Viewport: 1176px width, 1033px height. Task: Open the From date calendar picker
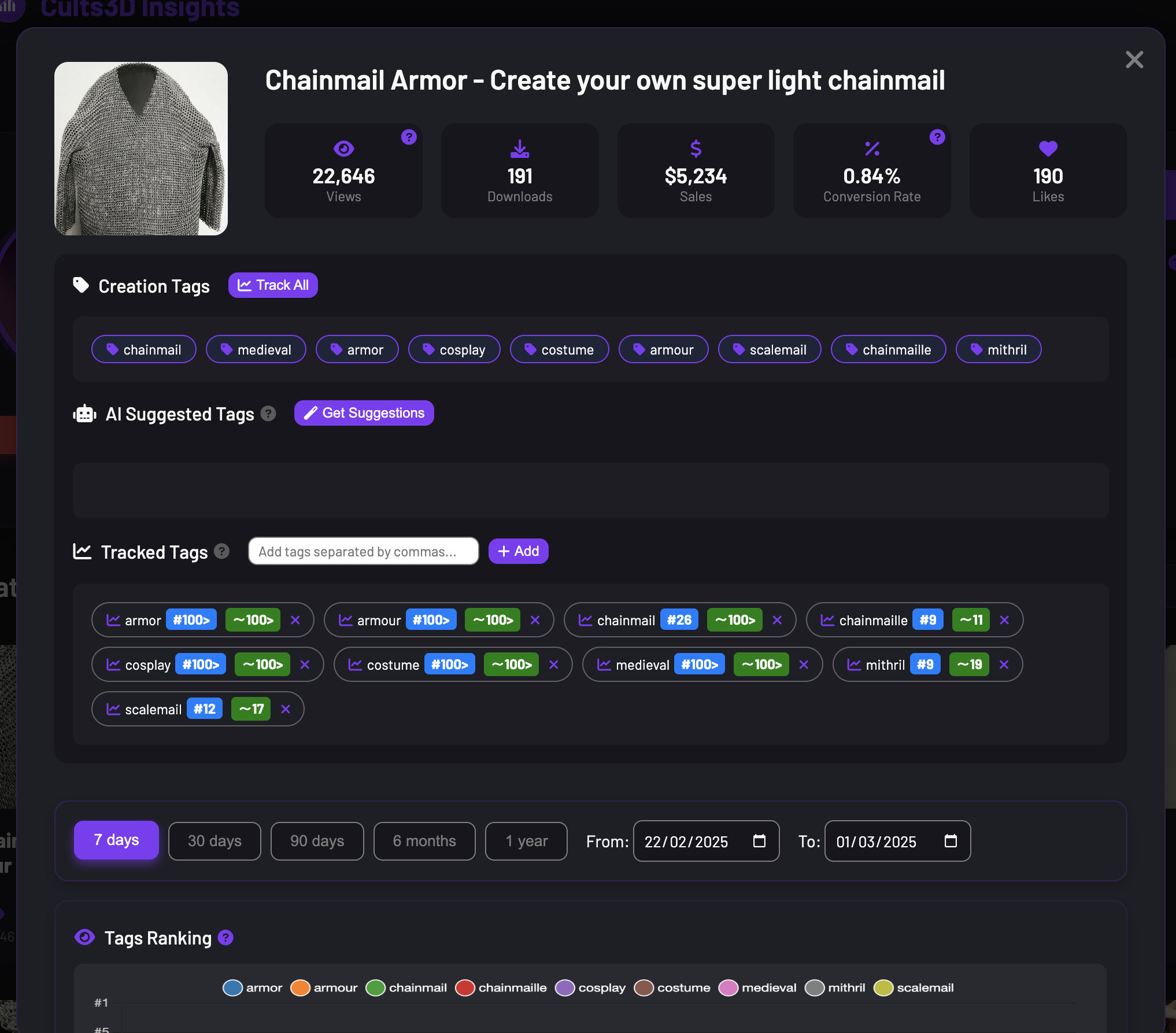point(760,841)
